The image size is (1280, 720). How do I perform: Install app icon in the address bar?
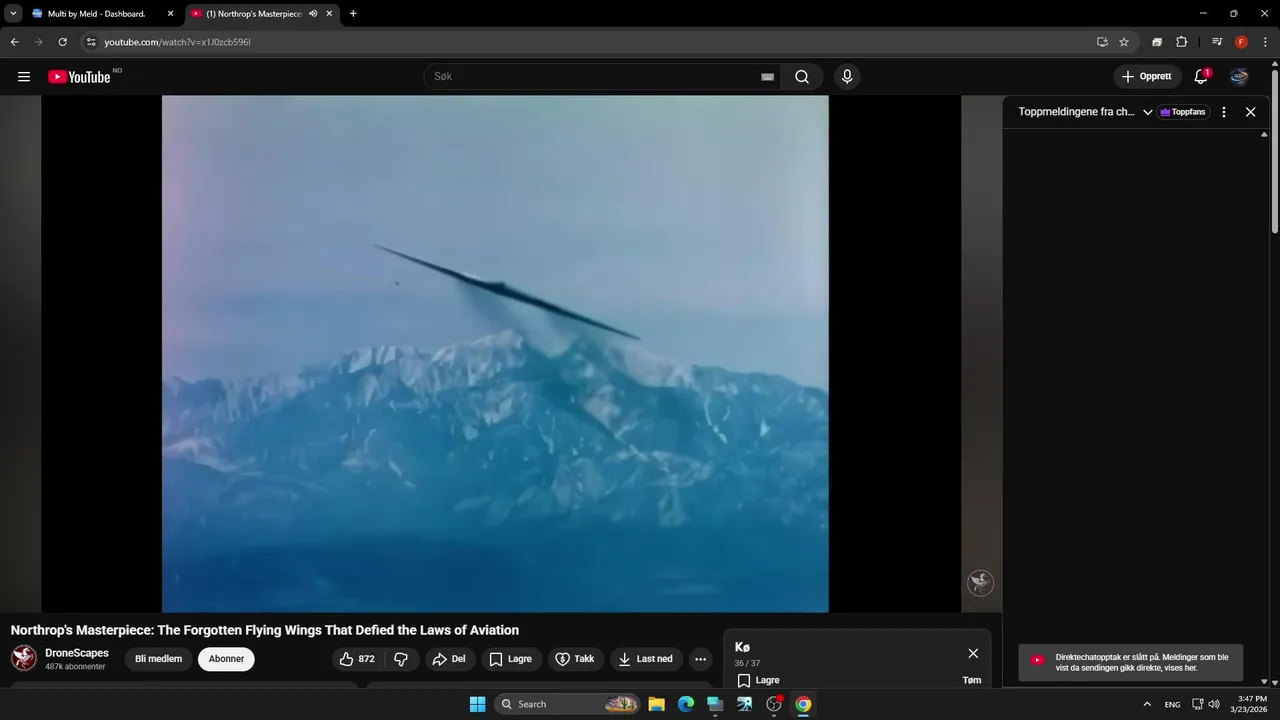(1102, 42)
